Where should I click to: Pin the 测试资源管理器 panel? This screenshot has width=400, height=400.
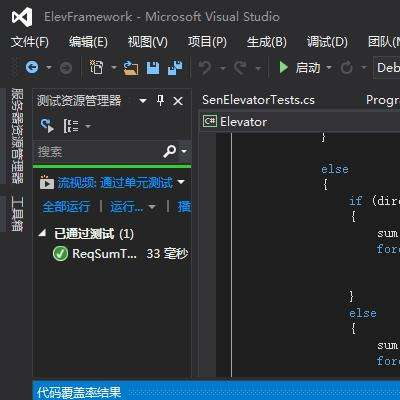(x=160, y=100)
